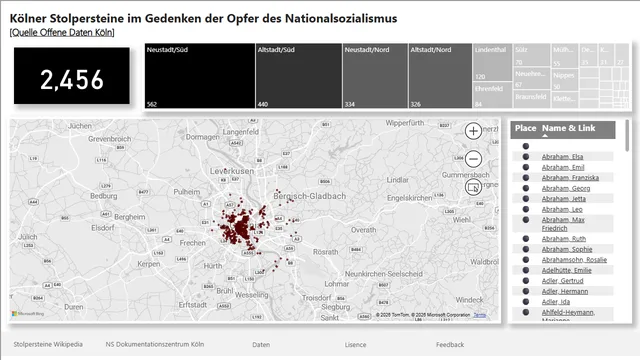Click the place dot beside Abraham, Franziska
Screen dimensions: 640x360
point(526,178)
